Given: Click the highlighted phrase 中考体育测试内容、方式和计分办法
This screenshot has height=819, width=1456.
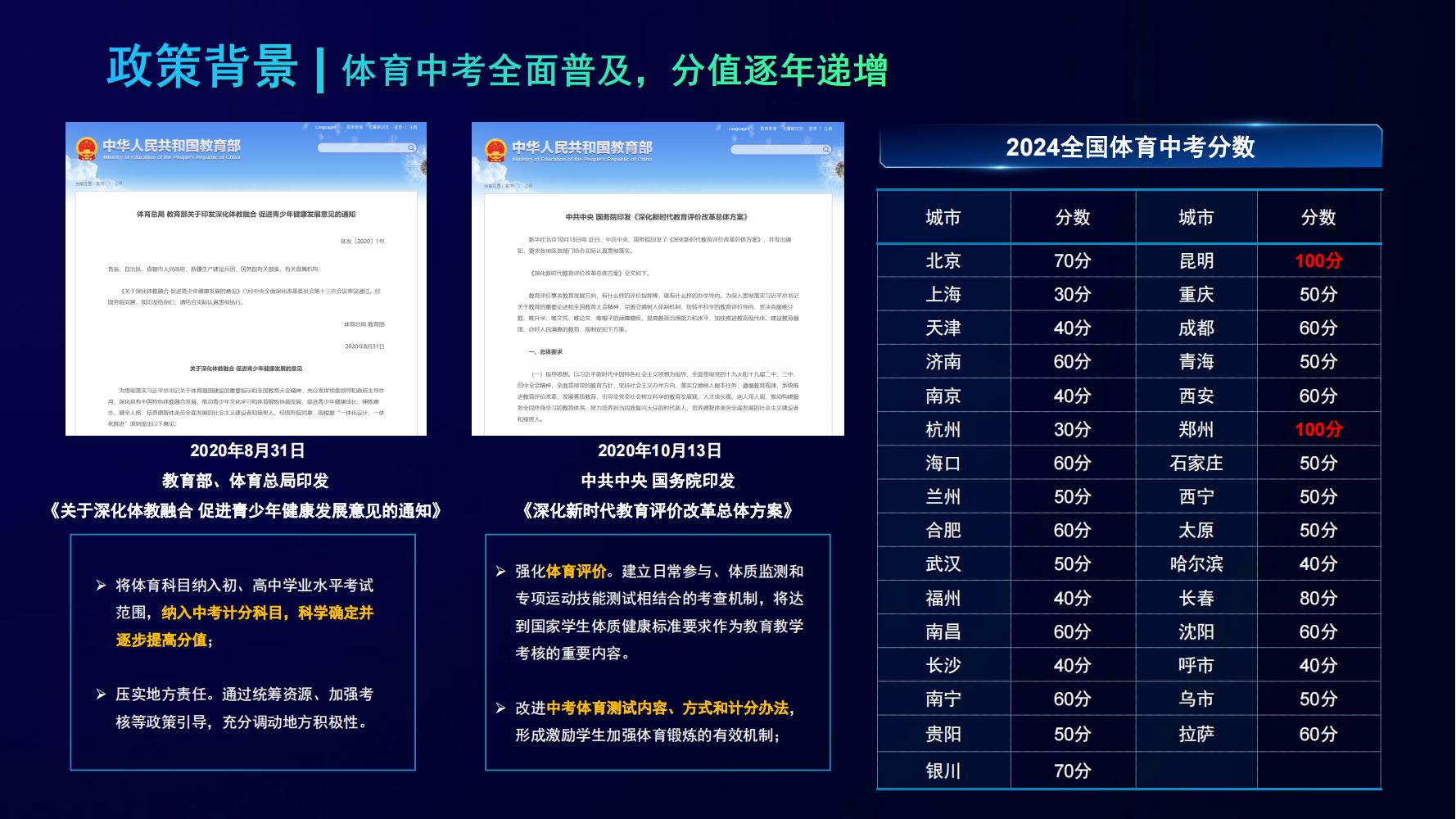Looking at the screenshot, I should (667, 708).
